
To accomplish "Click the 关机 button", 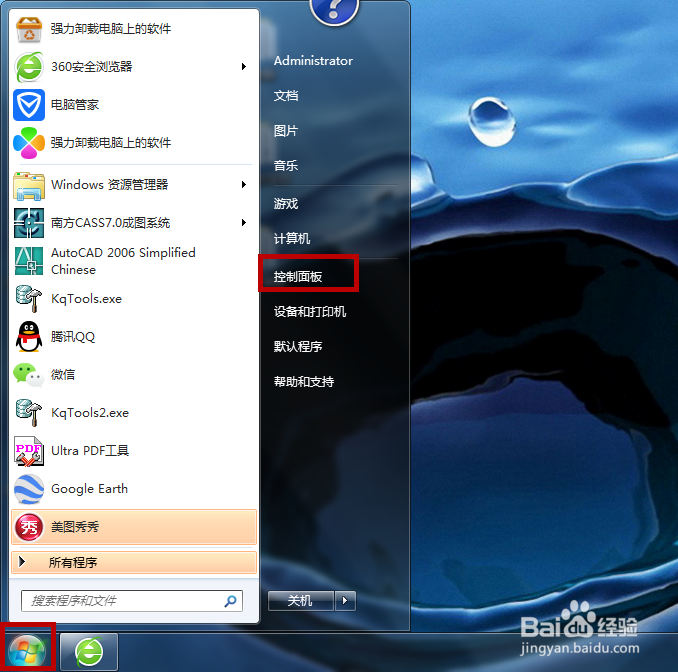I will [x=301, y=601].
